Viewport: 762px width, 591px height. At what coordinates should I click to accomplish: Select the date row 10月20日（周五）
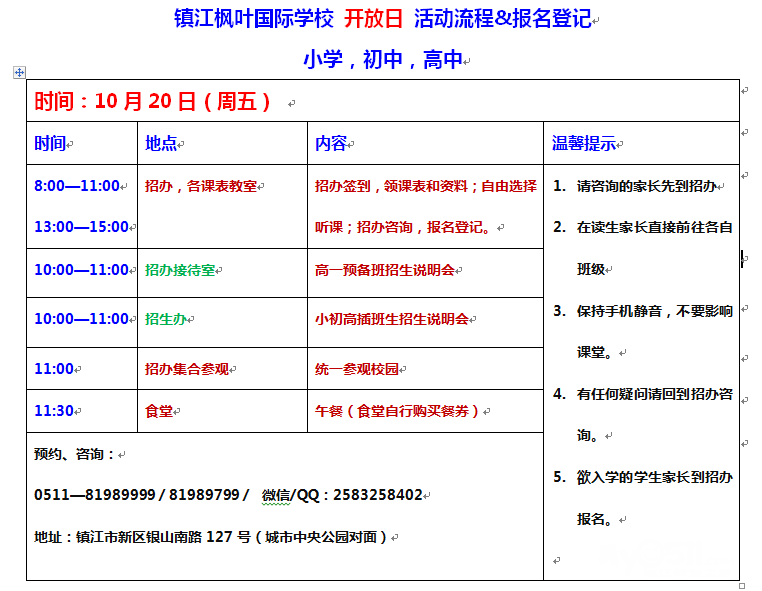pyautogui.click(x=153, y=101)
